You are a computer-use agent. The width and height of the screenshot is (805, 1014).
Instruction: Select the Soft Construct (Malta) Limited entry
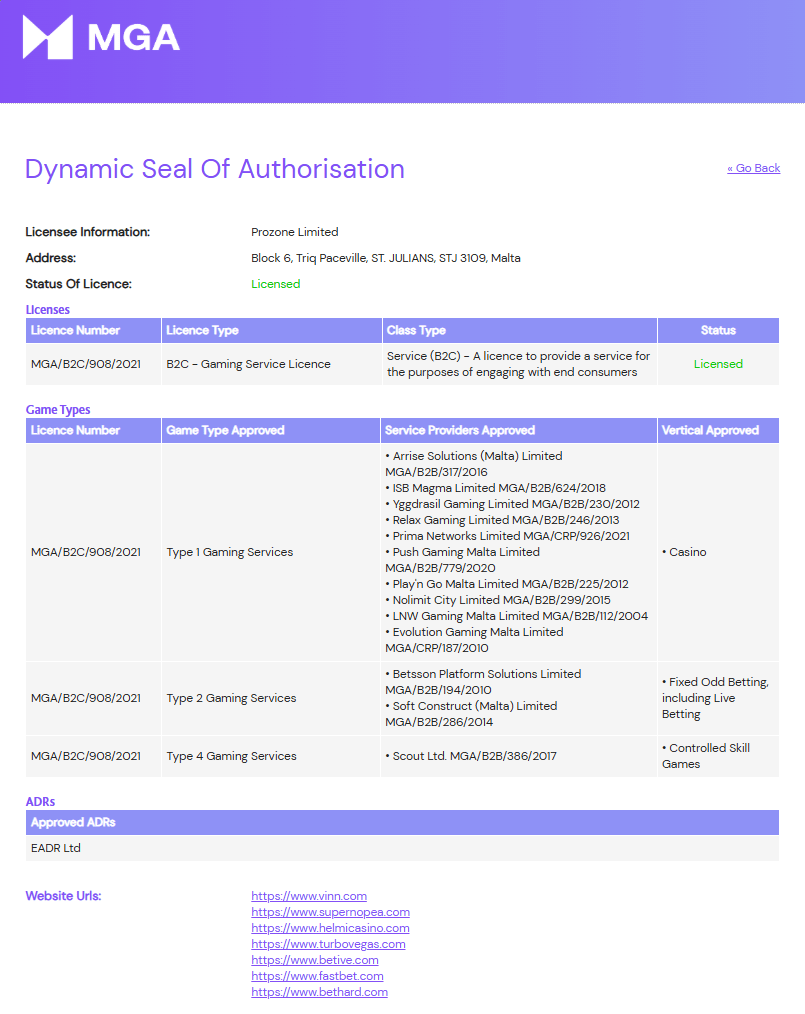coord(471,714)
